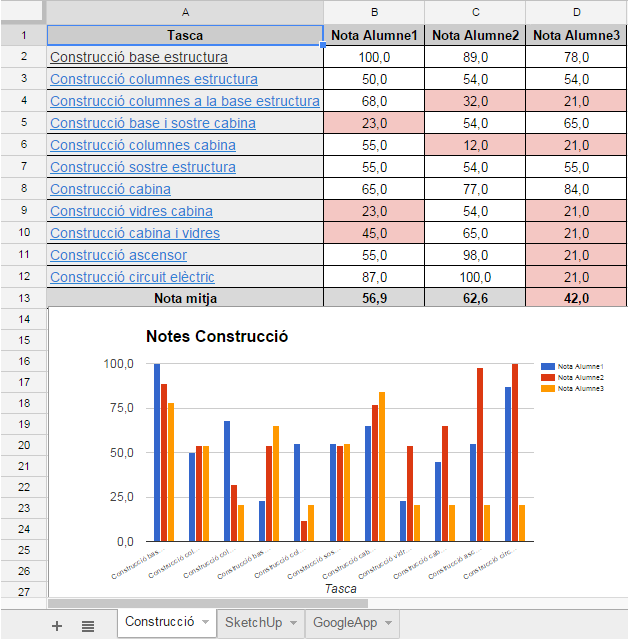The image size is (628, 639).
Task: Switch to the GoogleApp sheet tab
Action: pos(345,622)
